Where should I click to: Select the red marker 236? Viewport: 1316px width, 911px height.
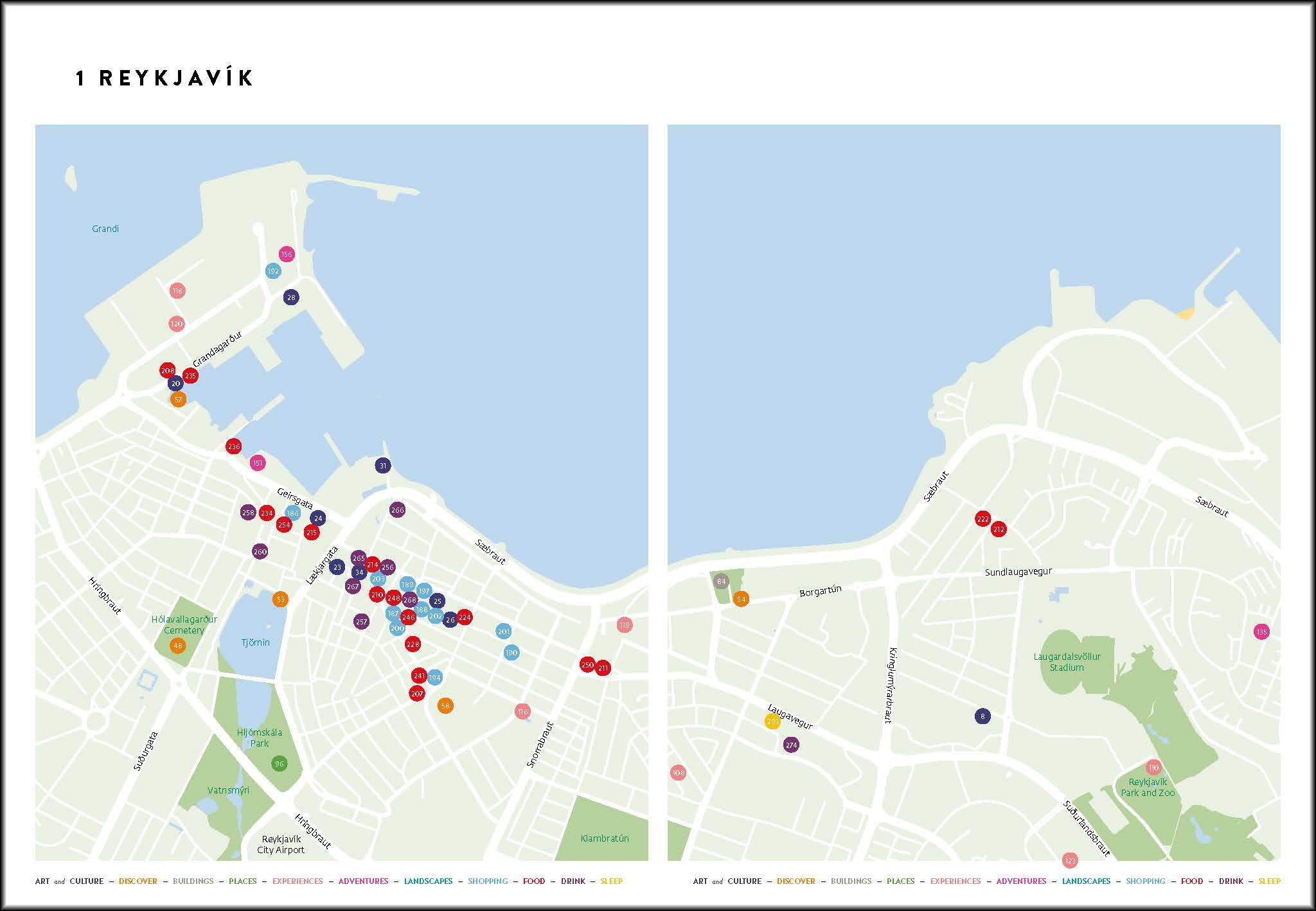(233, 447)
